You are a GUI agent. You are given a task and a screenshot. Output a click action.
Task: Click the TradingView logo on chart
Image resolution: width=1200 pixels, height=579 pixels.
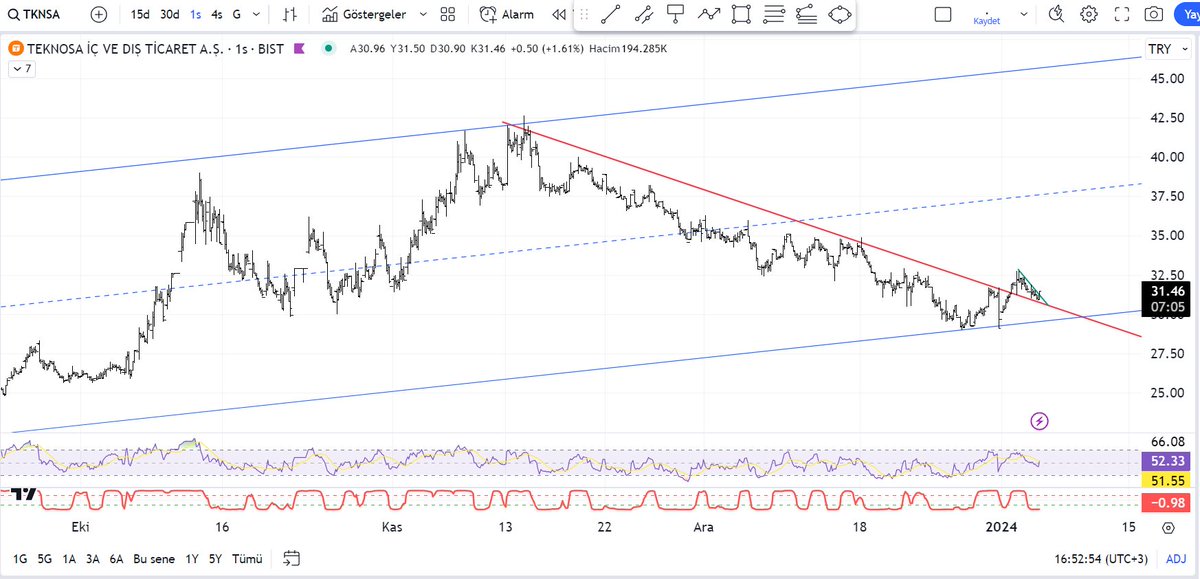21,494
